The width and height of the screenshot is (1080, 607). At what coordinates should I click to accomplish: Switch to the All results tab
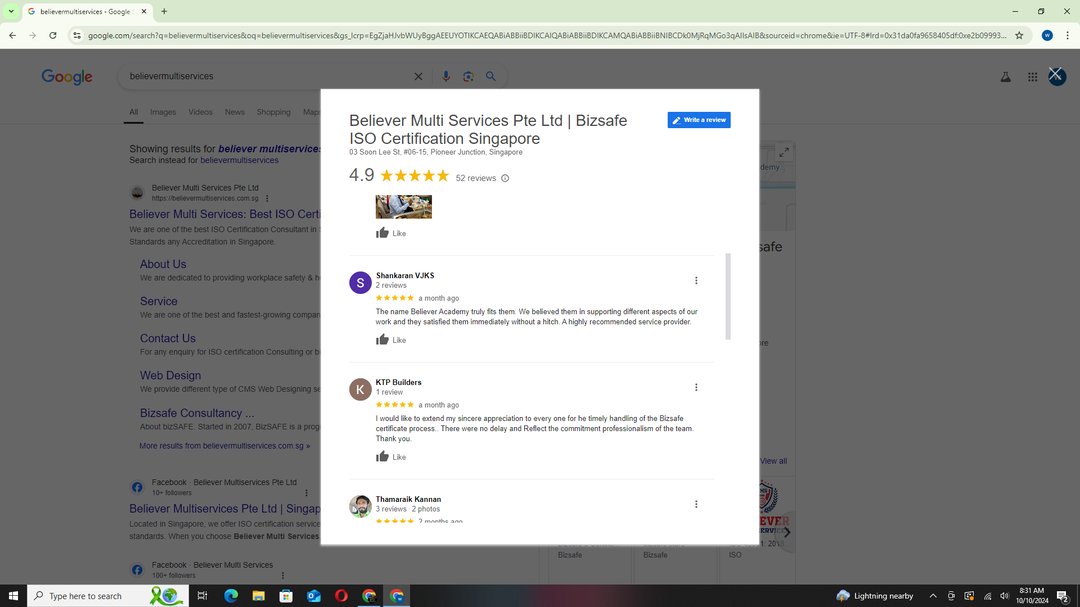[134, 112]
